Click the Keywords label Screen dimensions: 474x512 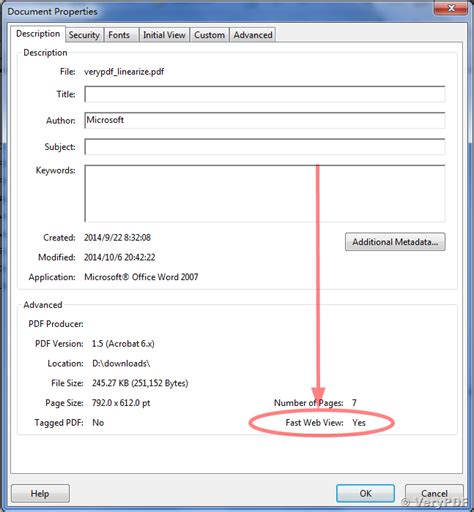click(x=56, y=171)
